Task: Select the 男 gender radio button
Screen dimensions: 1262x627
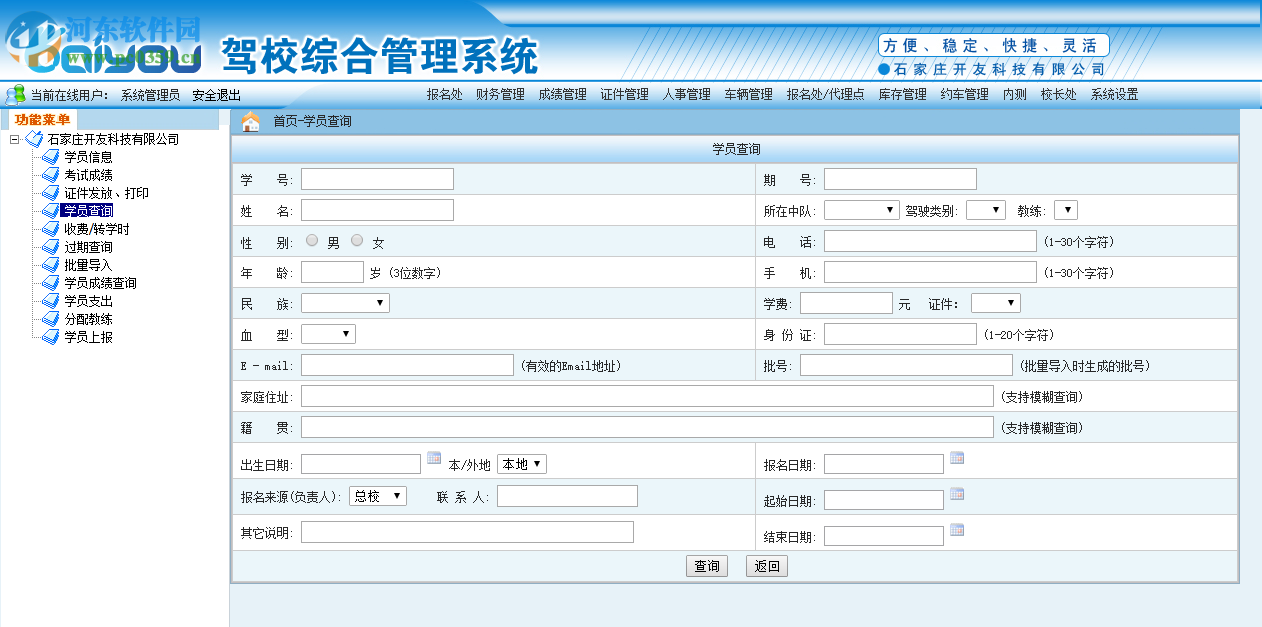Action: click(311, 240)
